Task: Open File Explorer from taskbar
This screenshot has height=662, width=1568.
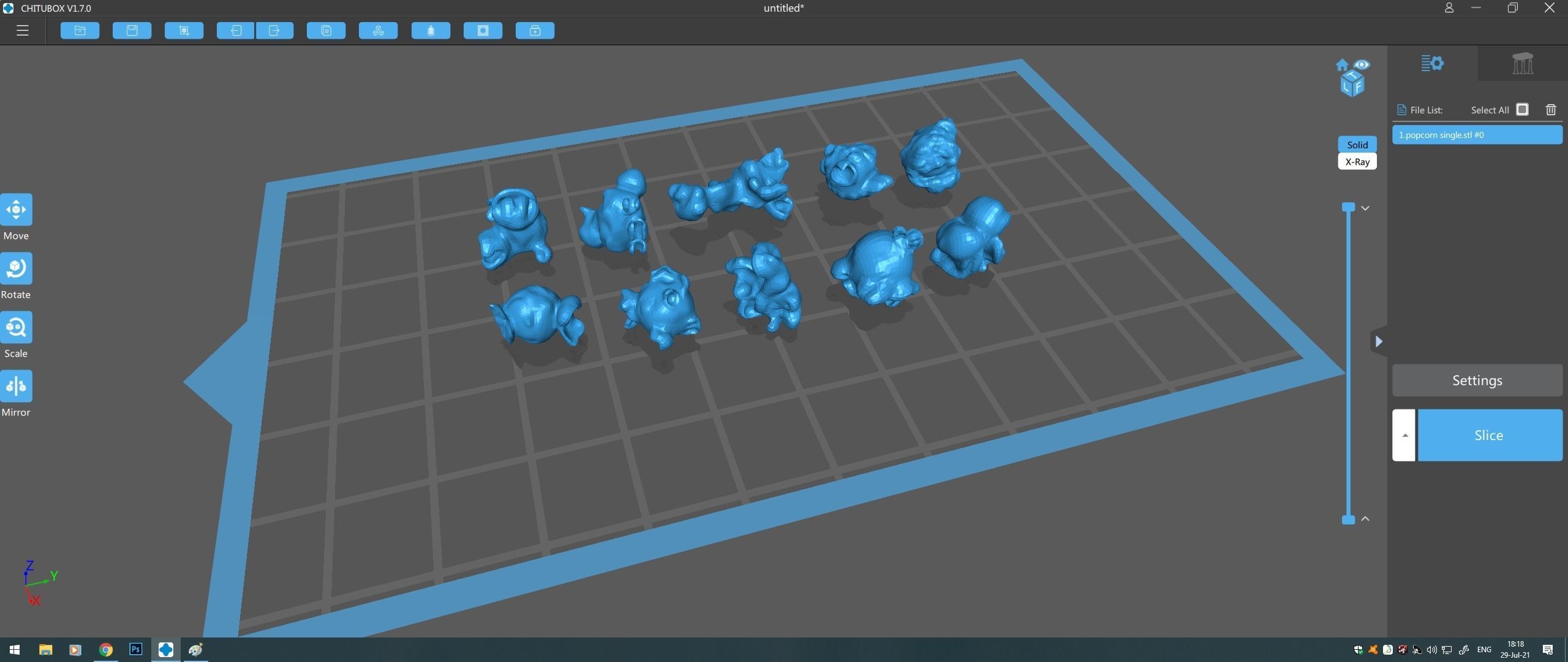Action: [x=45, y=650]
